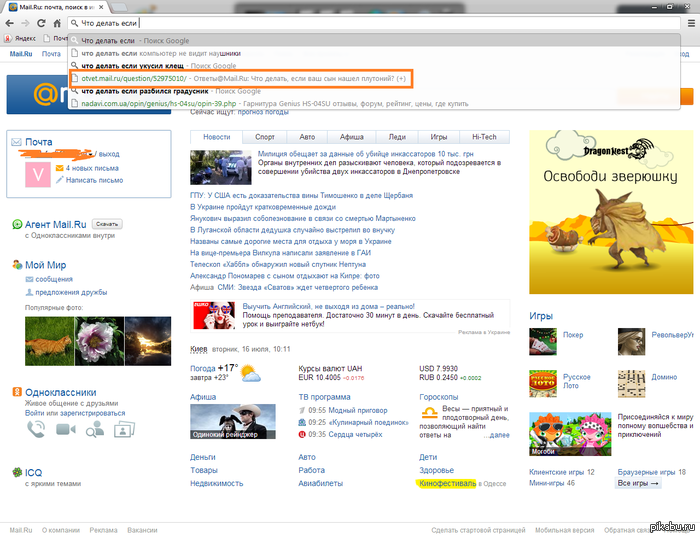Viewport: 700px width, 538px height.
Task: Open the Одноклассники phone call icon
Action: [x=36, y=429]
